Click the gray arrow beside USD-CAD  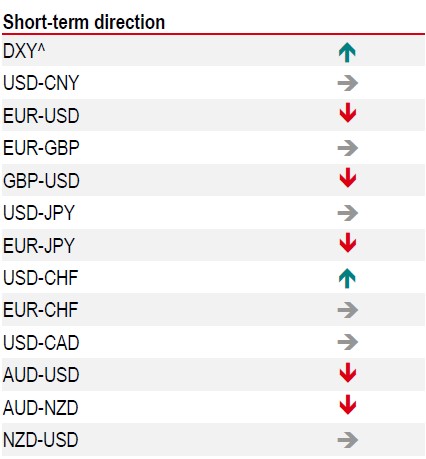pos(348,342)
